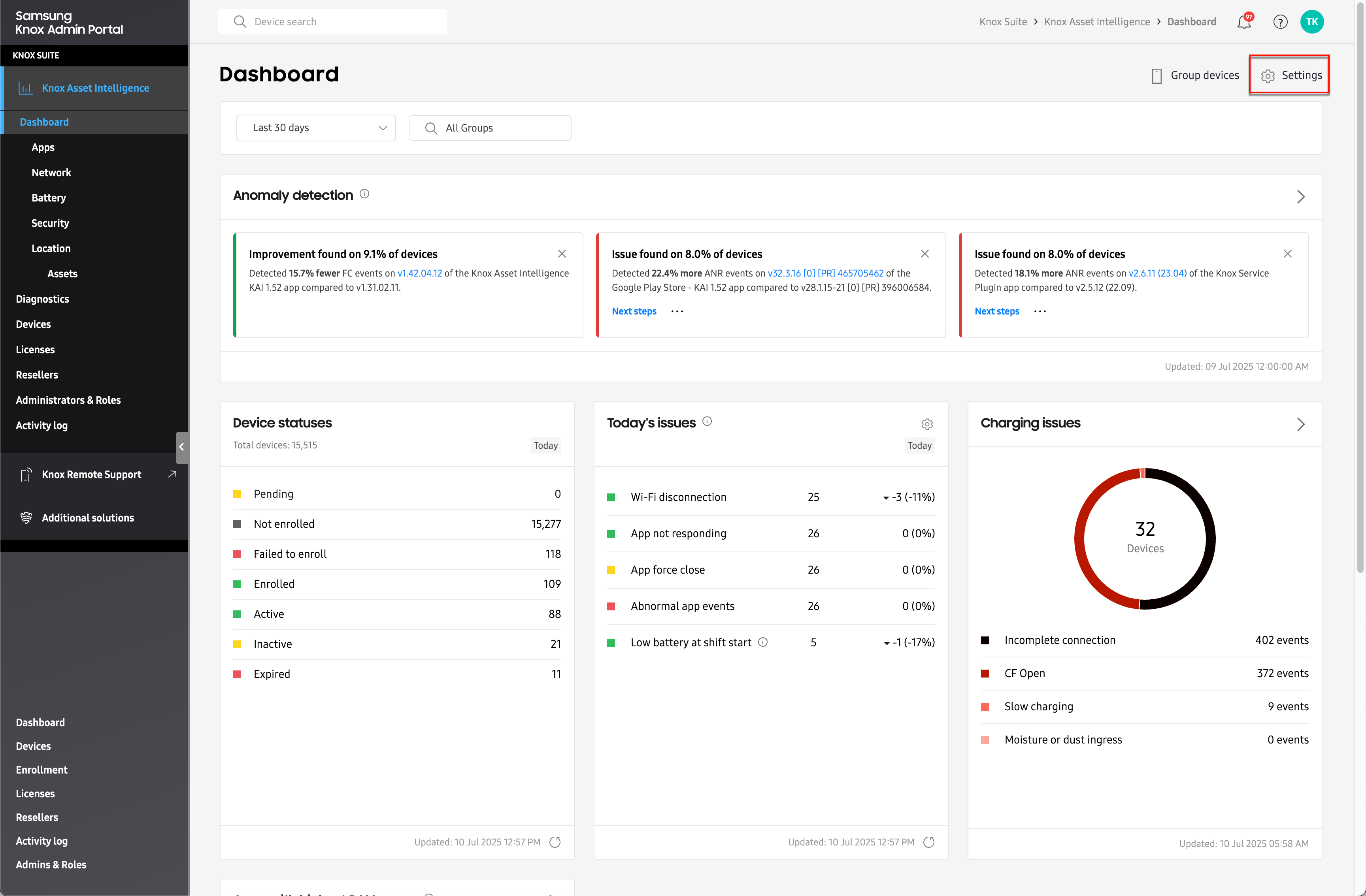Open more options in Knox Service Plugin card
Screen dimensions: 1366x896
point(1040,311)
